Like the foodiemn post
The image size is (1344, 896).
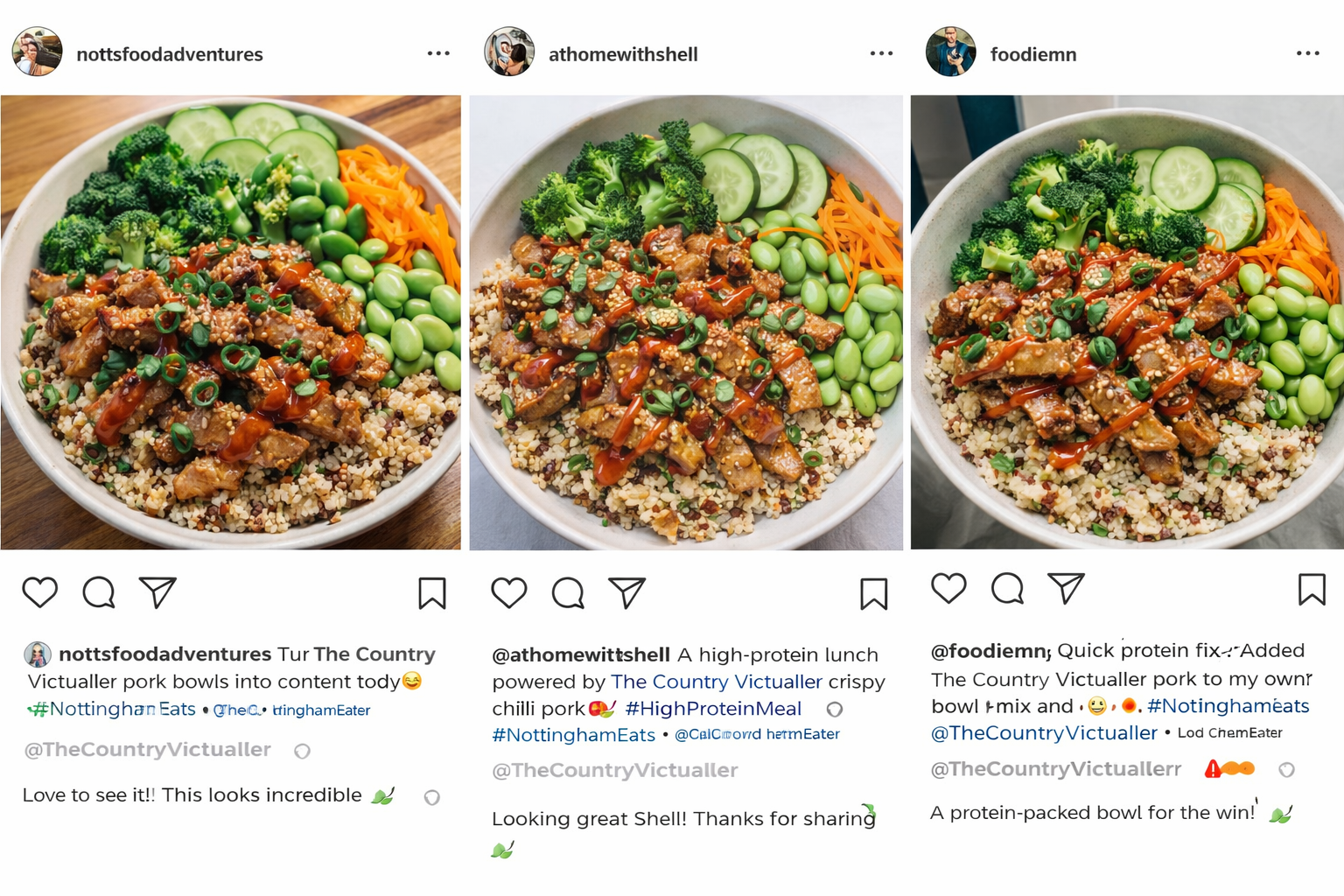click(948, 589)
